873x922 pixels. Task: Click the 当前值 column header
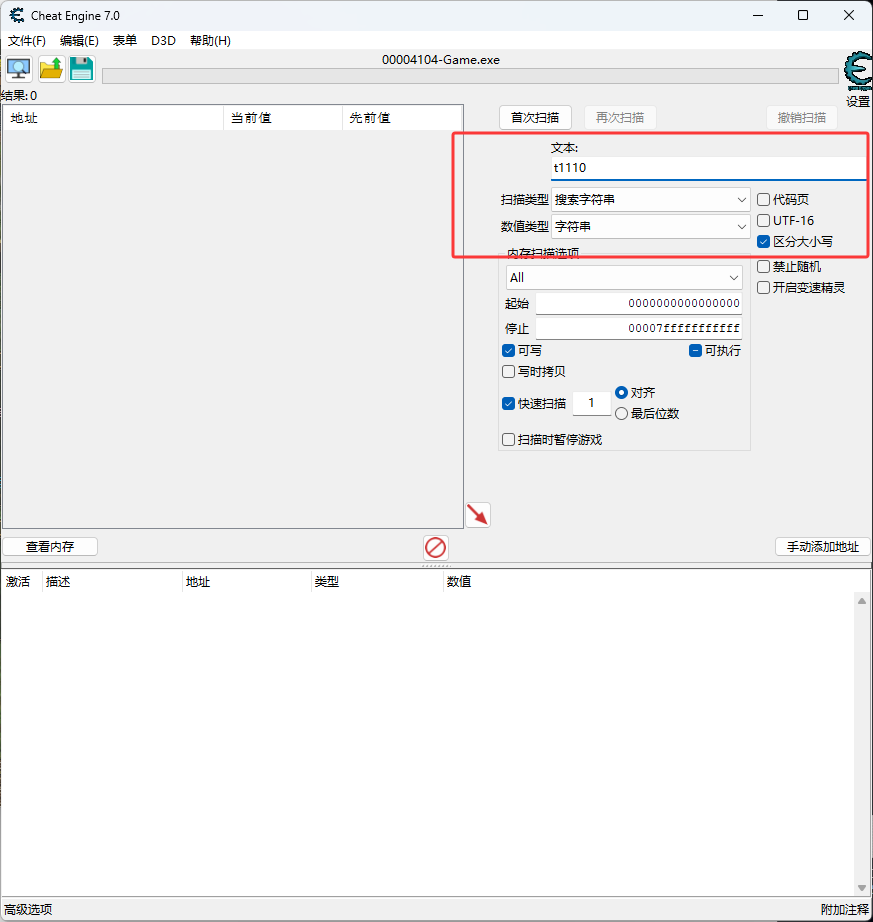pos(283,118)
